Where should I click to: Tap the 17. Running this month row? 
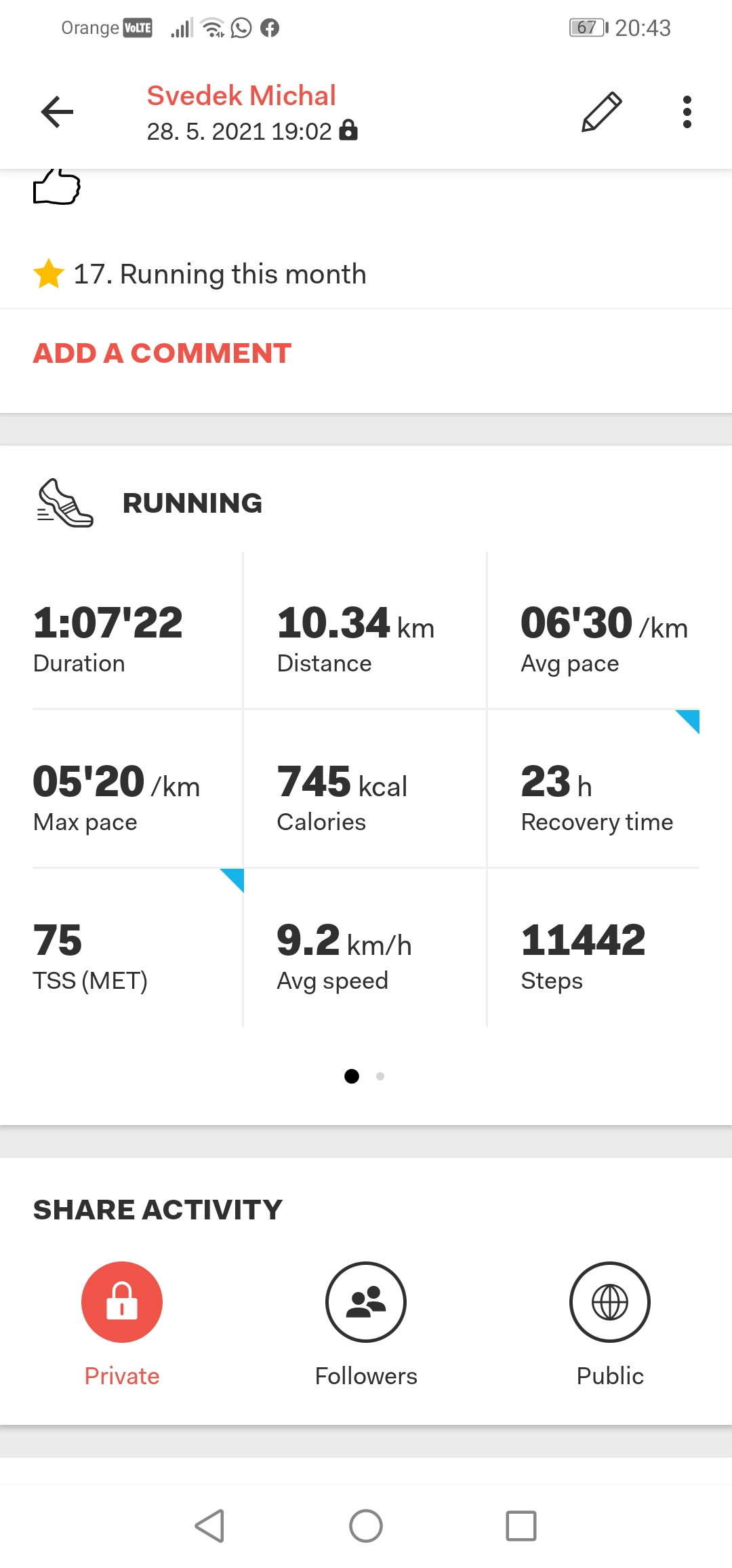pyautogui.click(x=366, y=274)
